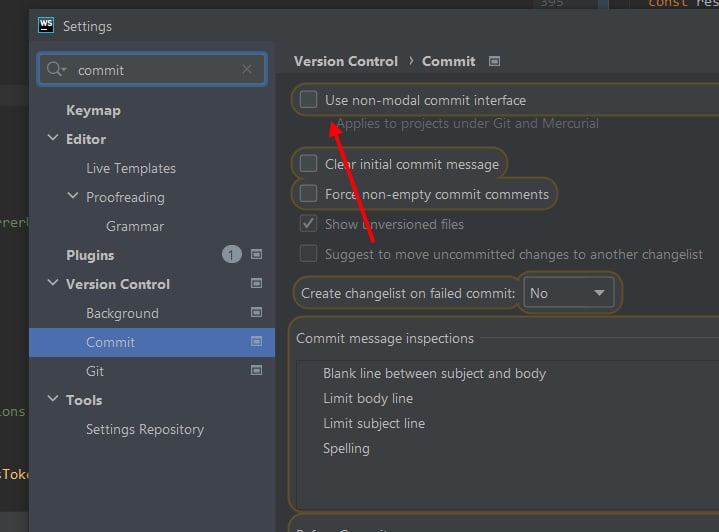Click Version Control breadcrumb link

point(346,61)
